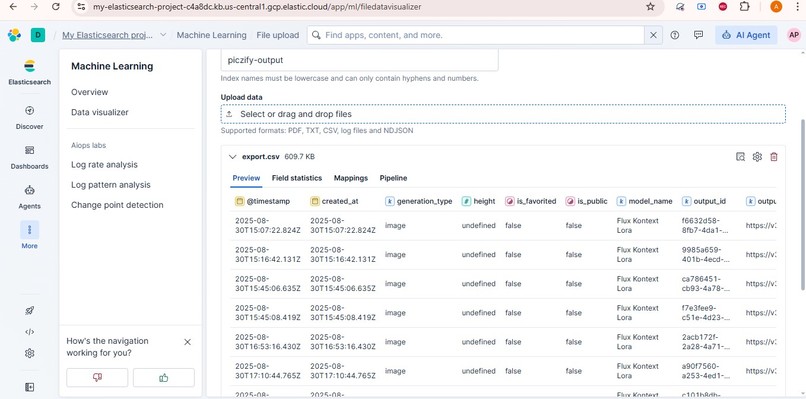Viewport: 806px width, 399px height.
Task: Open Data visualizer menu item
Action: click(x=100, y=112)
